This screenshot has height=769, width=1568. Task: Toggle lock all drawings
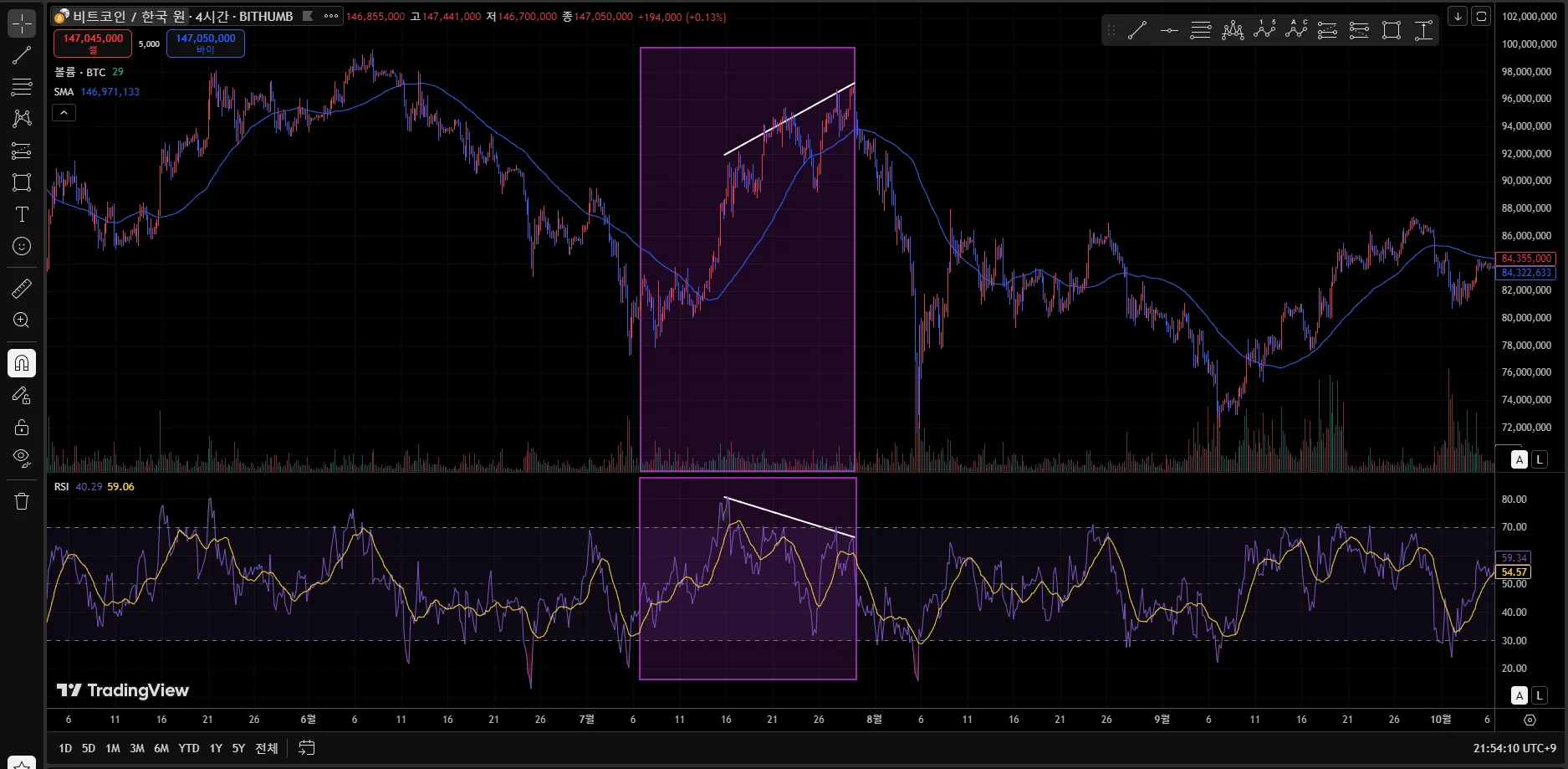click(22, 427)
